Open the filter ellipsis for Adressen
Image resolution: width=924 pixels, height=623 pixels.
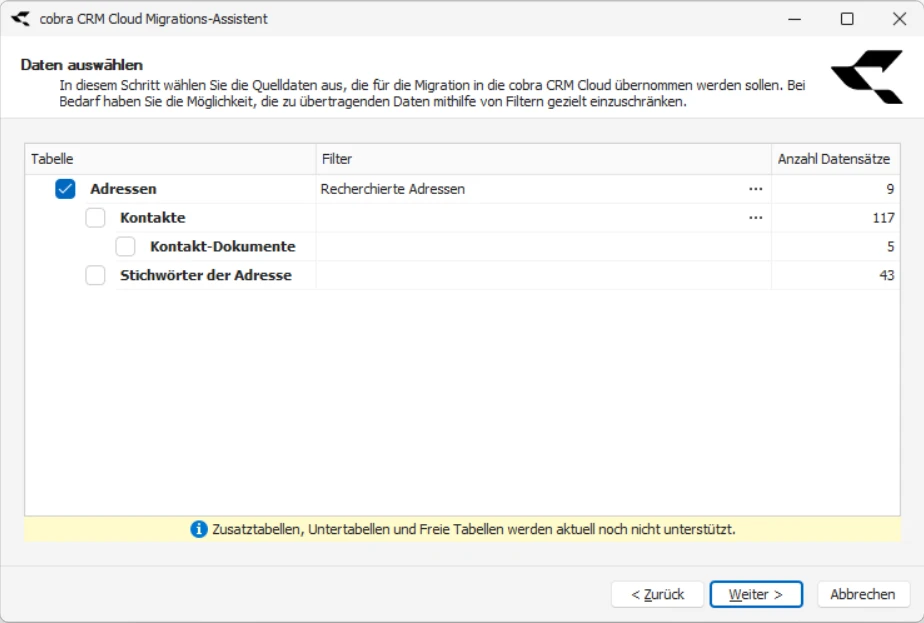(757, 187)
